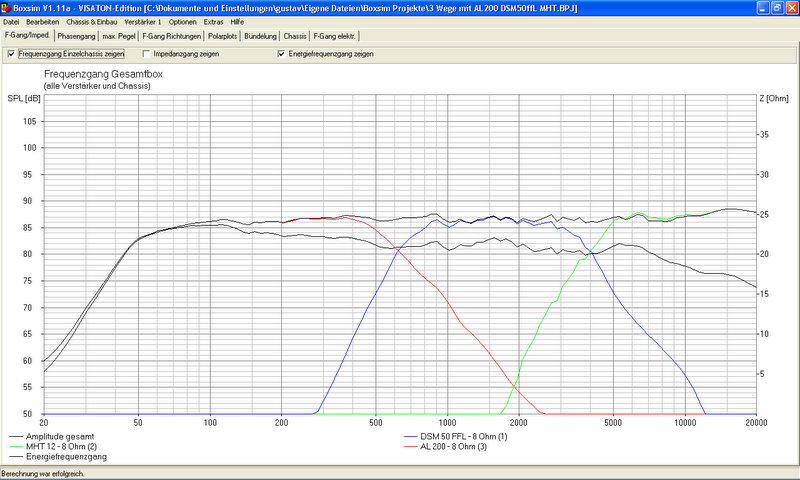Open the Hilfe menu
This screenshot has height=480, width=800.
[x=237, y=21]
